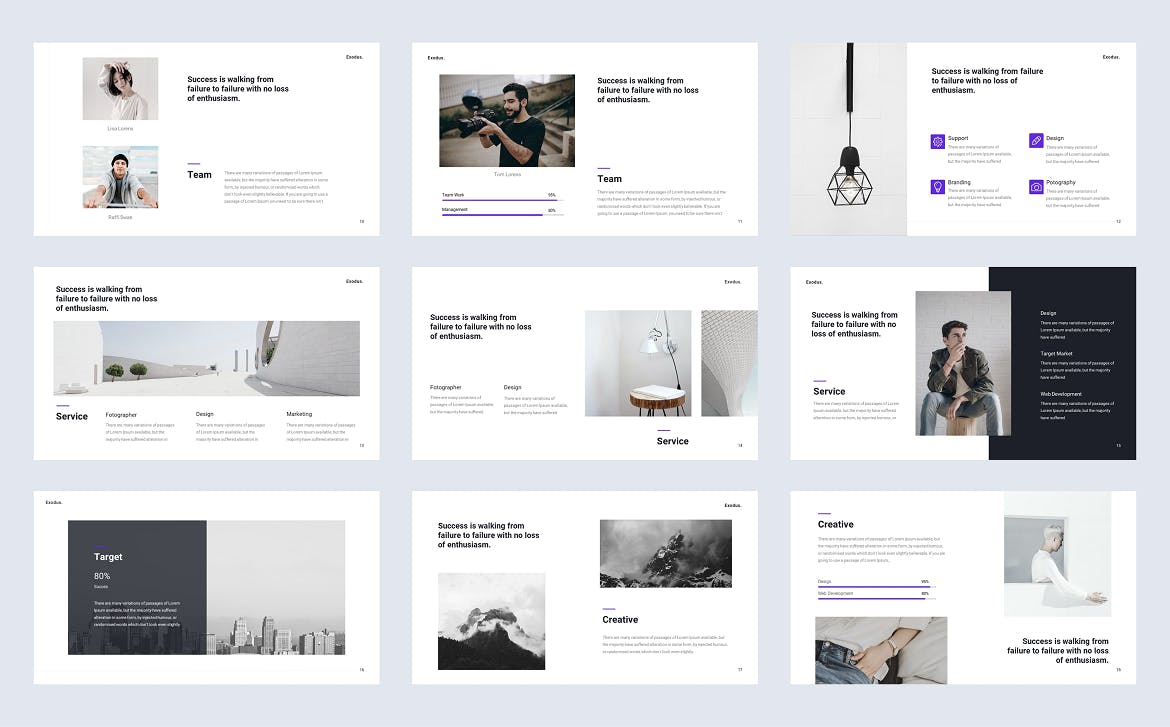Click the Exodus logo on the first slide
Image resolution: width=1170 pixels, height=727 pixels.
point(355,58)
